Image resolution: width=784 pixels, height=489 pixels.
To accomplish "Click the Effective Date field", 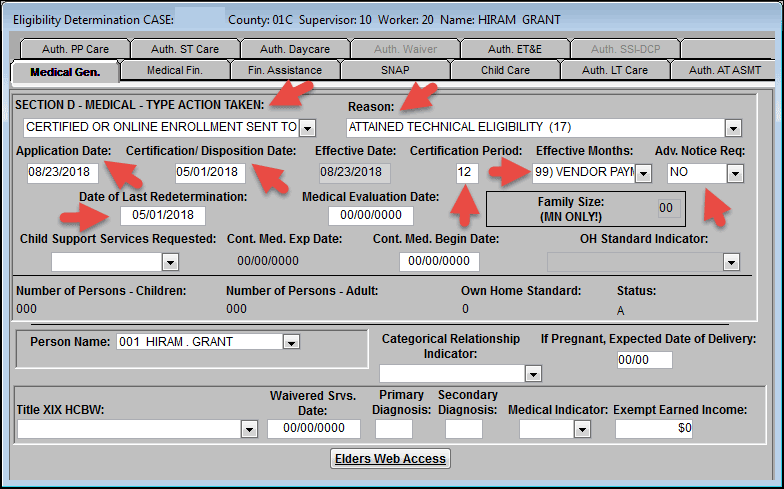I will click(x=354, y=172).
